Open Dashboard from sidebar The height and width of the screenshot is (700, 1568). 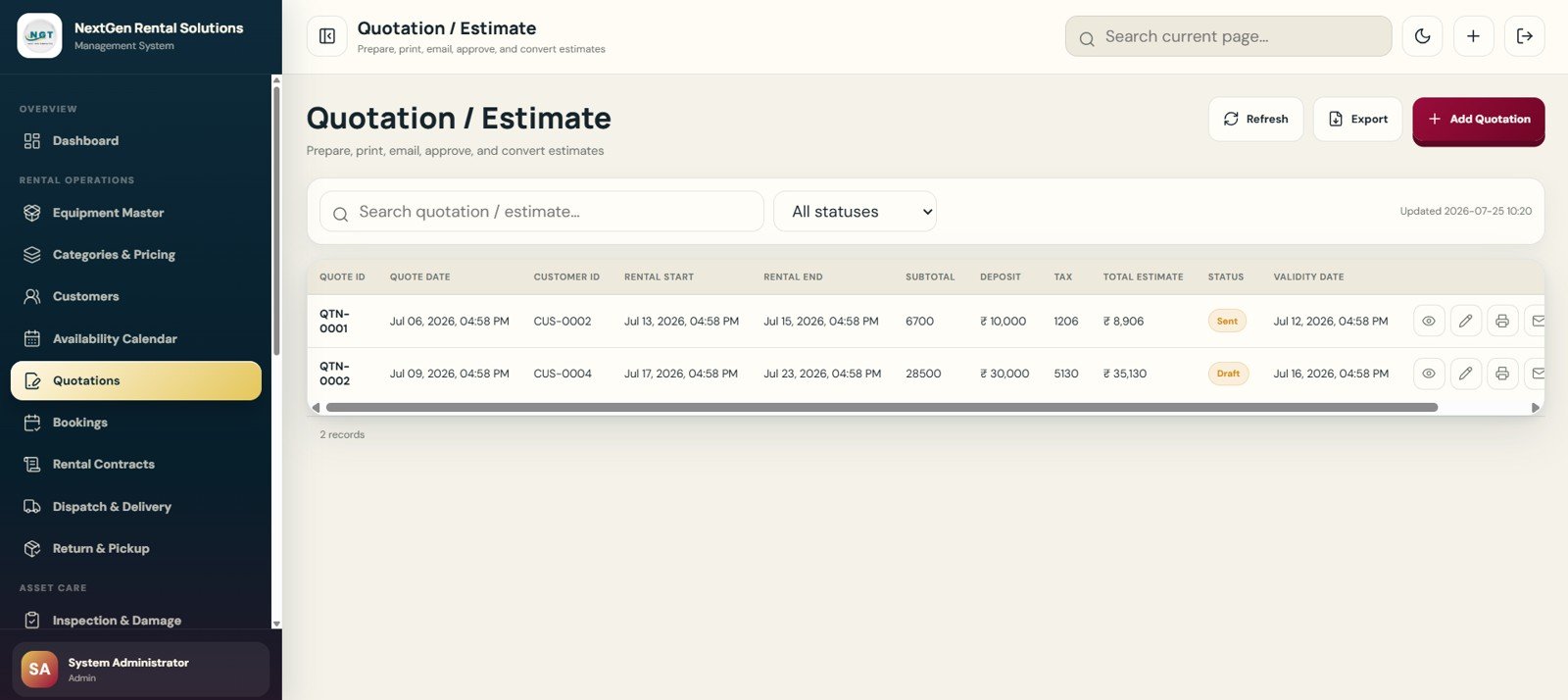136,141
